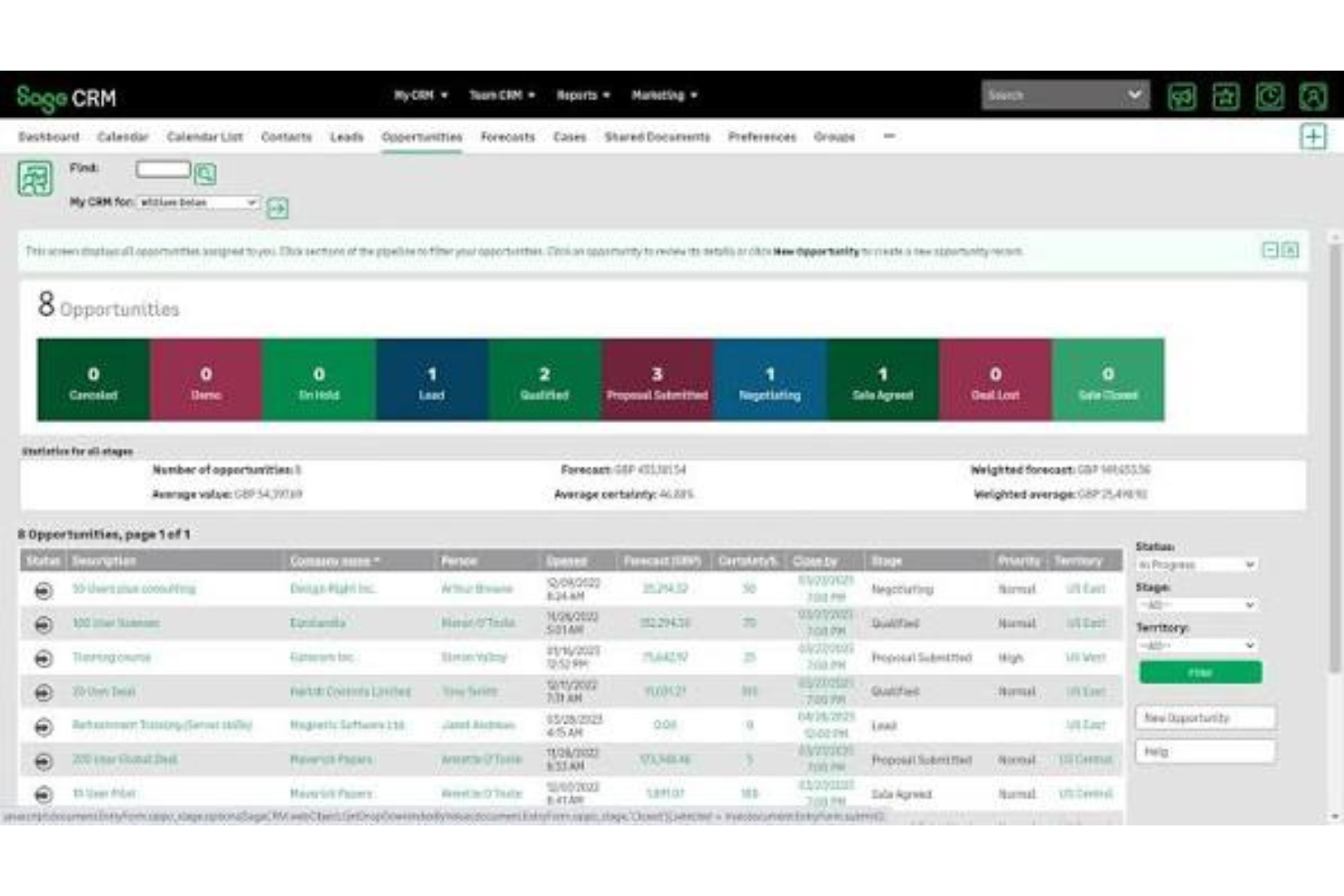Open the announcements megaphone icon
This screenshot has width=1344, height=896.
click(1181, 95)
